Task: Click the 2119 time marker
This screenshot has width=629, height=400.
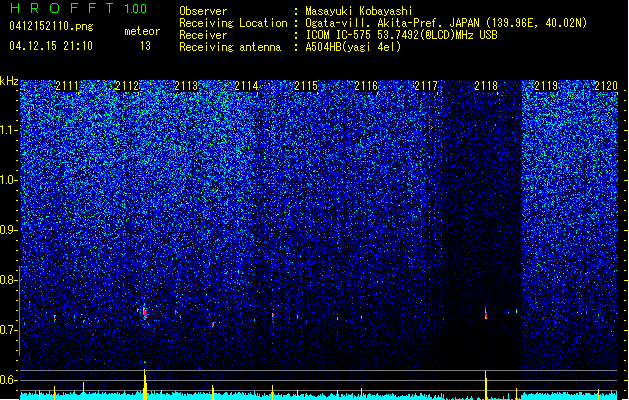Action: (x=546, y=86)
